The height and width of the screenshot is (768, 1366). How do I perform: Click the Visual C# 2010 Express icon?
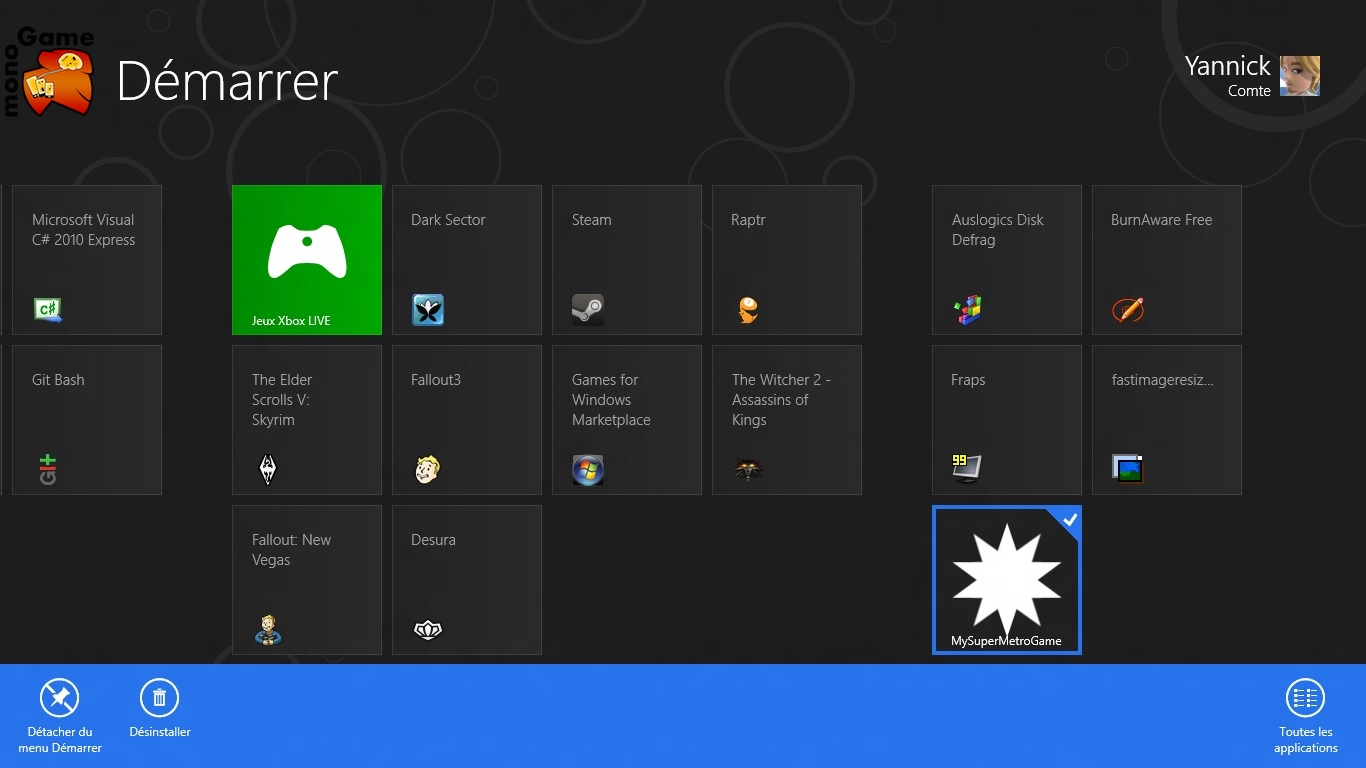click(x=48, y=310)
